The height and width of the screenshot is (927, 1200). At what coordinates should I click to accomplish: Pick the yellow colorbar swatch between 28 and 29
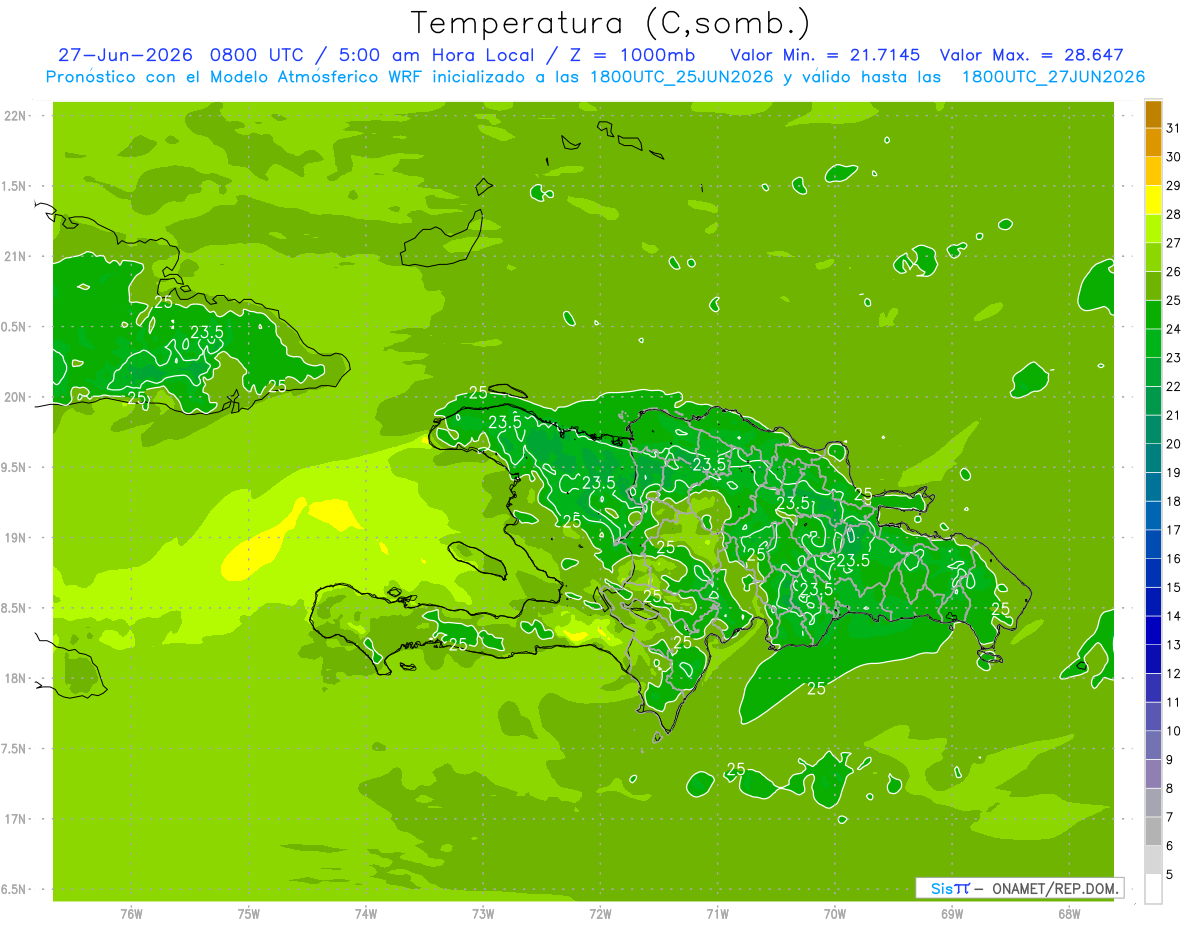coord(1154,200)
